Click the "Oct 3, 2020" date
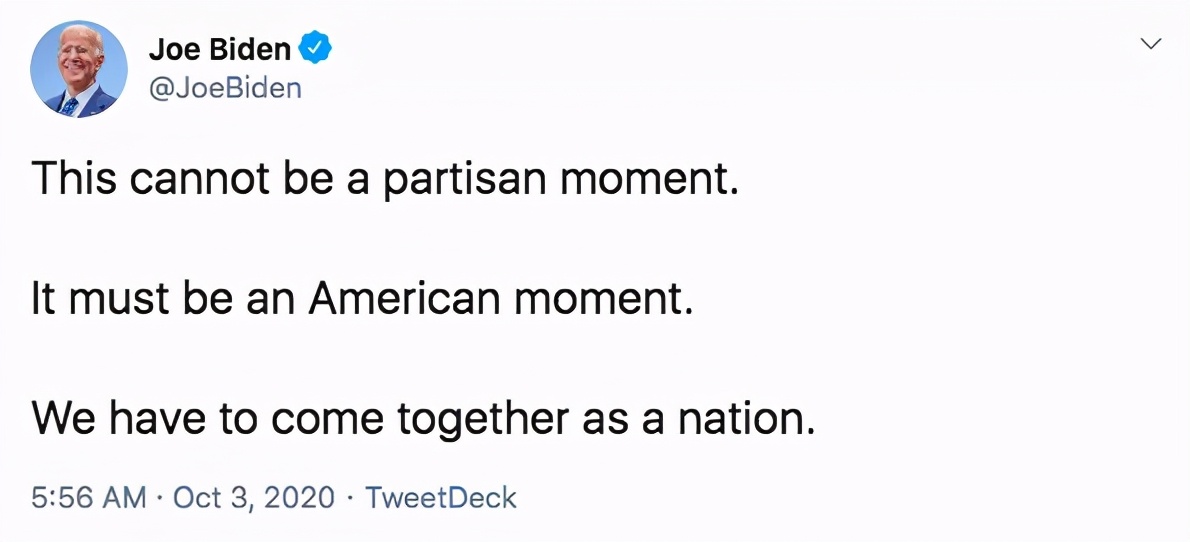Screen dimensions: 1190x542 (254, 497)
